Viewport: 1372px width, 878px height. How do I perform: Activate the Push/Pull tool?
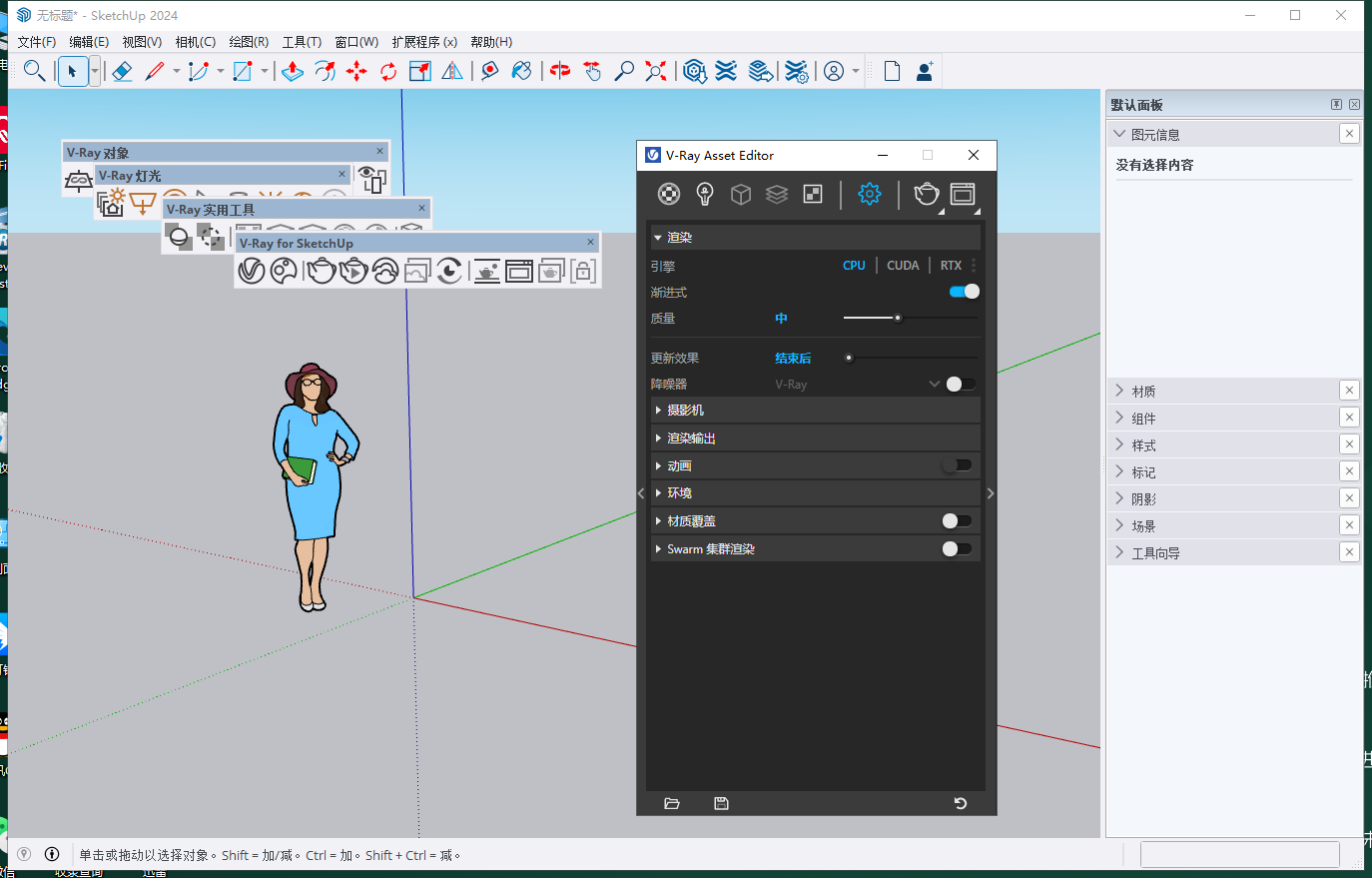[x=293, y=71]
